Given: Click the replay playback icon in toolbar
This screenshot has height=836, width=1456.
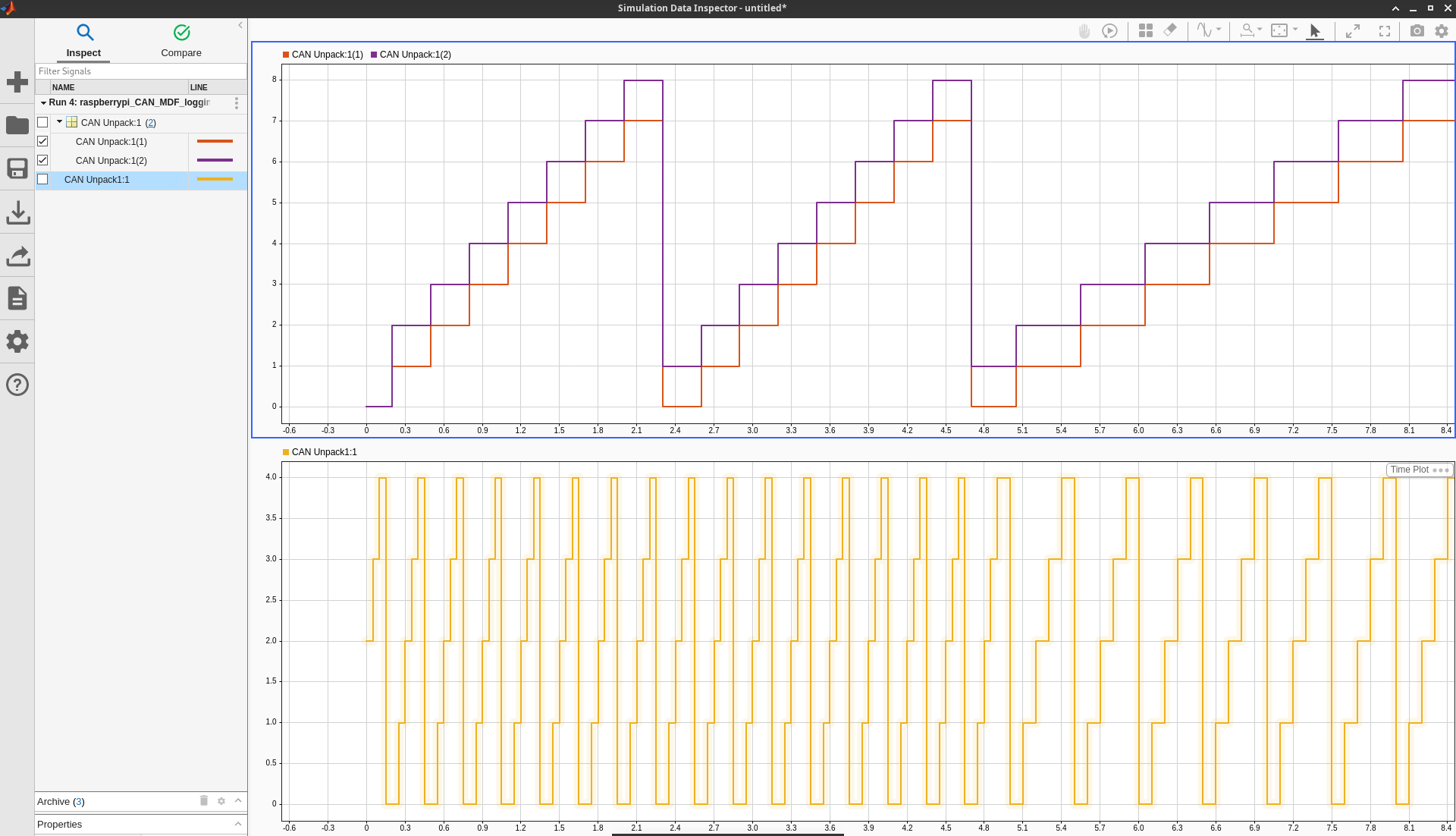Looking at the screenshot, I should tap(1109, 30).
